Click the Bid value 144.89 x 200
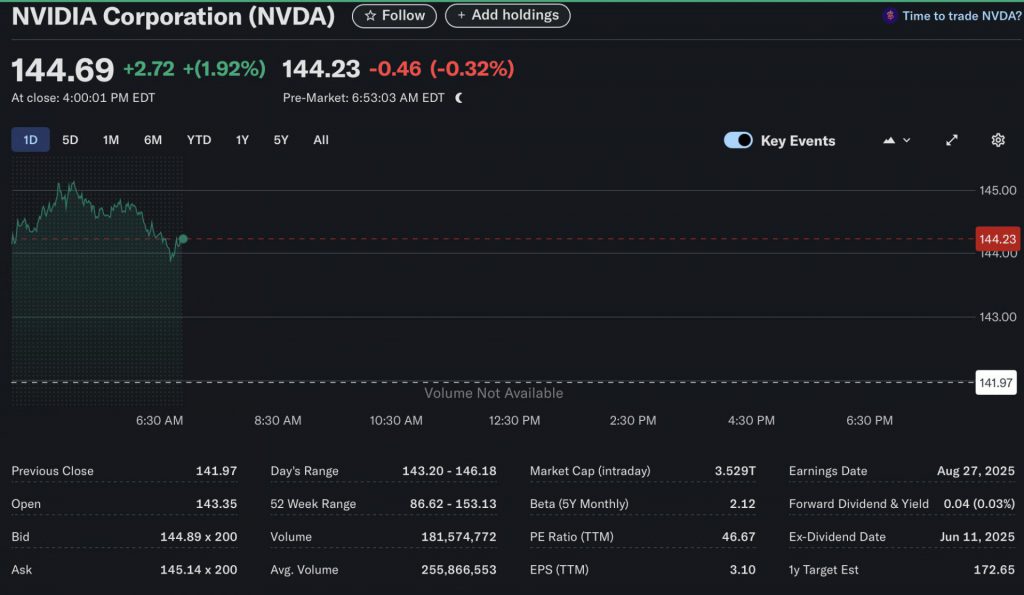Screen dimensions: 1024x595 [199, 537]
